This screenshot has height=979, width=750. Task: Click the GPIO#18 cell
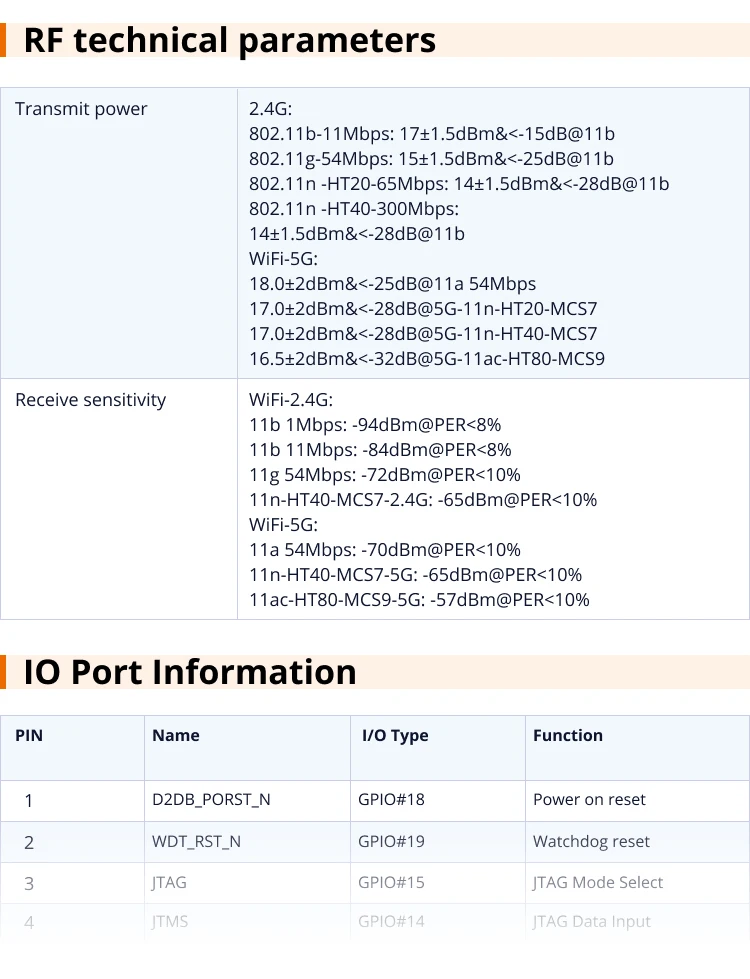(x=391, y=800)
